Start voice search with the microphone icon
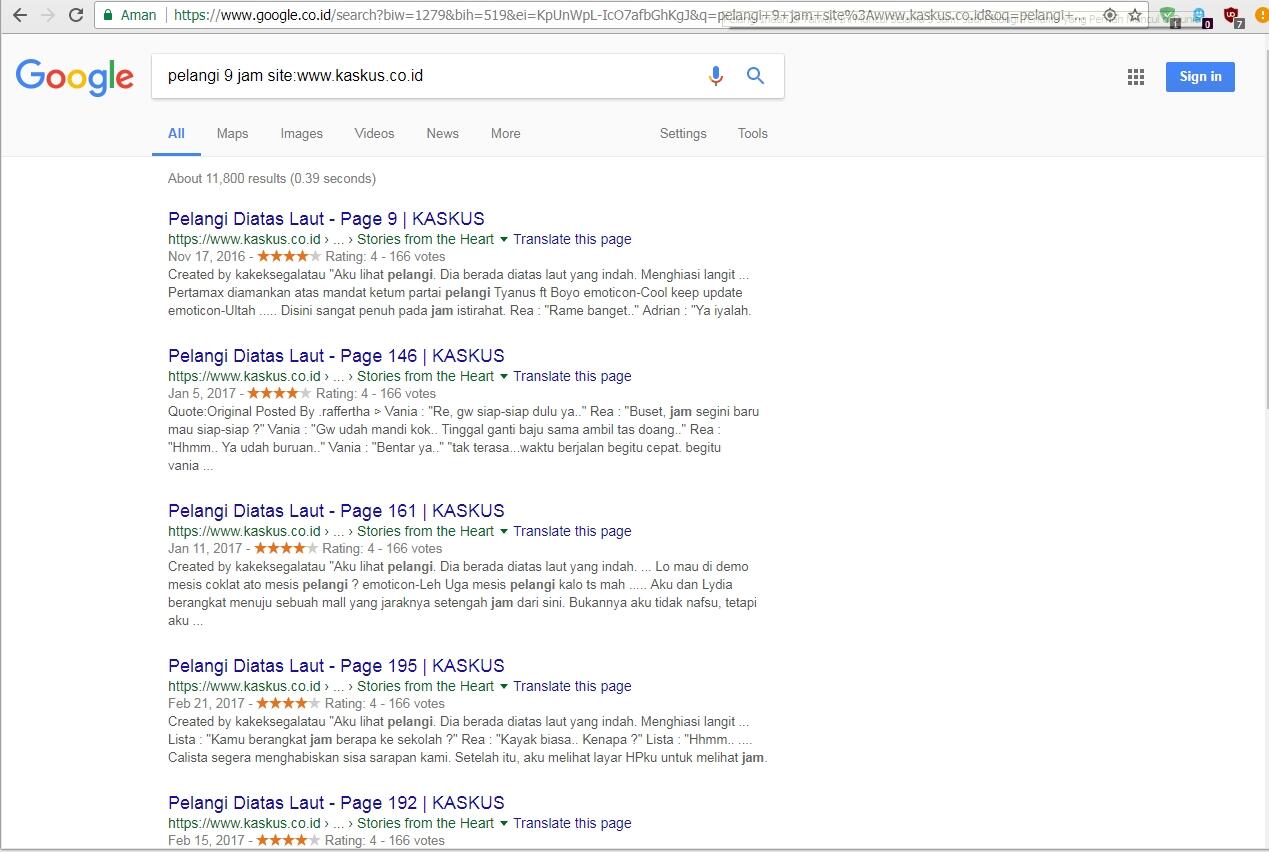This screenshot has width=1269, height=852. coord(716,76)
